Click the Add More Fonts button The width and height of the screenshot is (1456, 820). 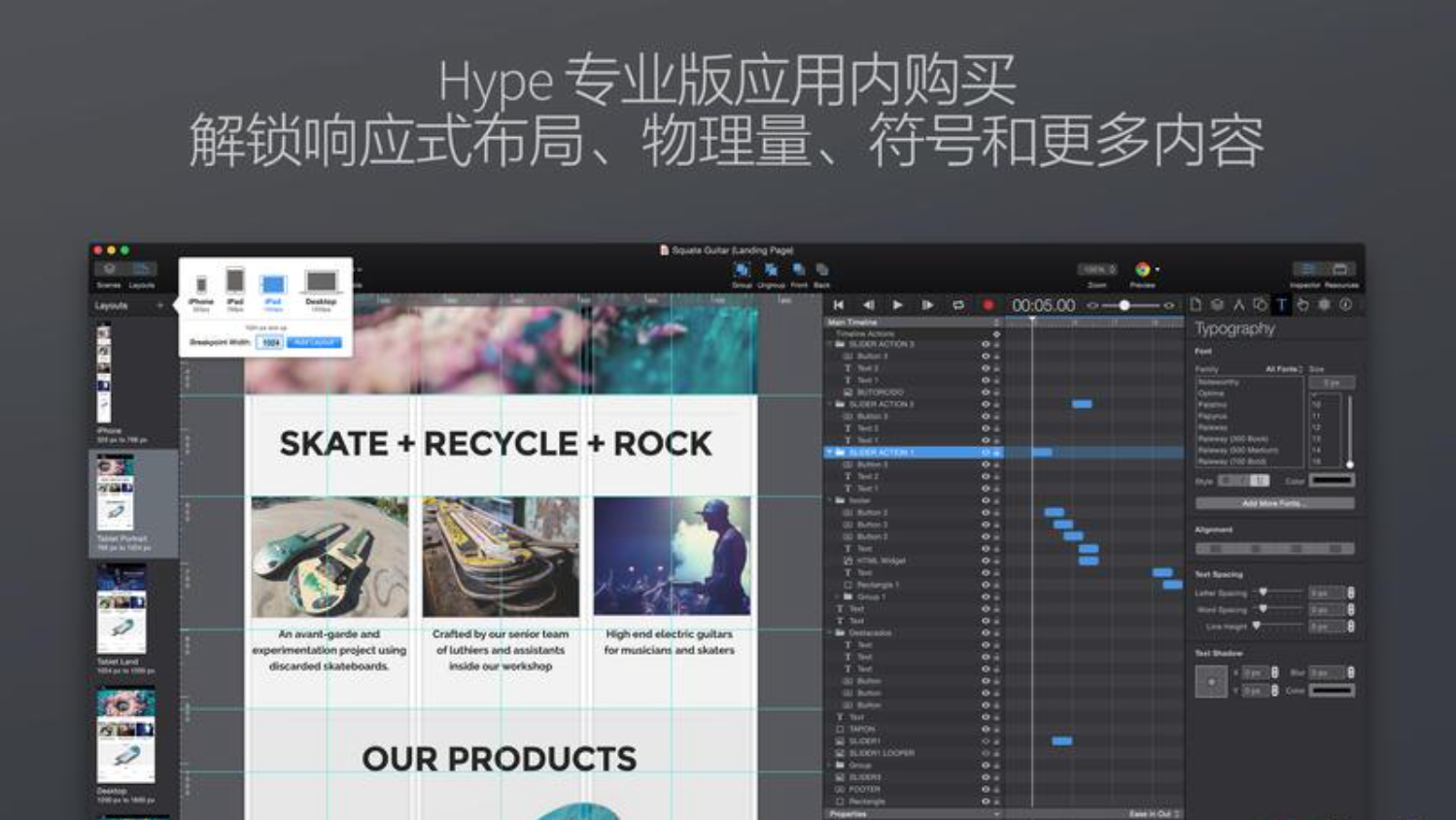coord(1273,503)
